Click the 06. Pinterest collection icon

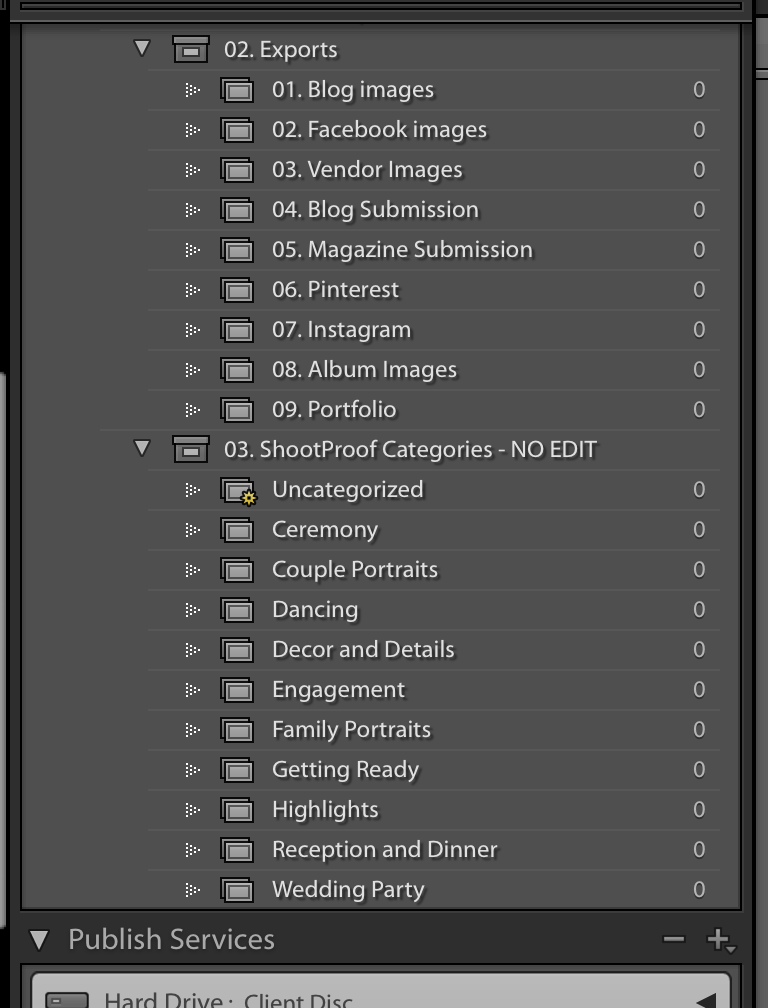[x=237, y=290]
